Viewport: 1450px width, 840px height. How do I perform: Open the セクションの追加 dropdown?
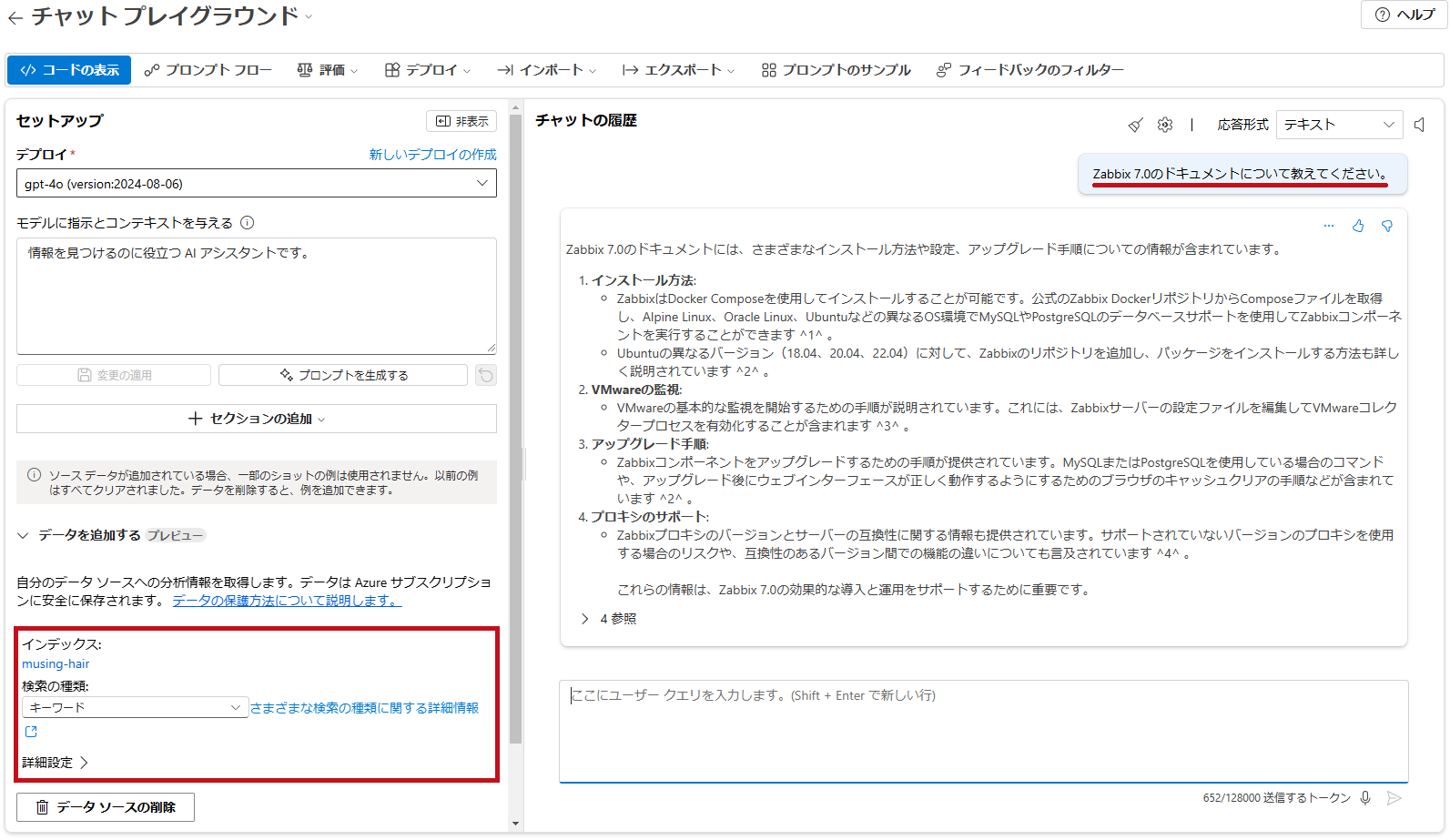pos(257,419)
